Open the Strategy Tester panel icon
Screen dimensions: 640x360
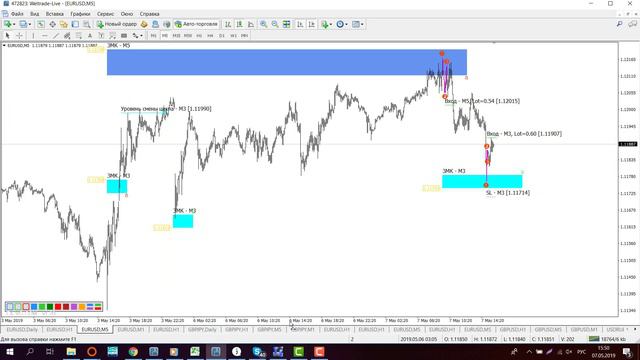87,24
